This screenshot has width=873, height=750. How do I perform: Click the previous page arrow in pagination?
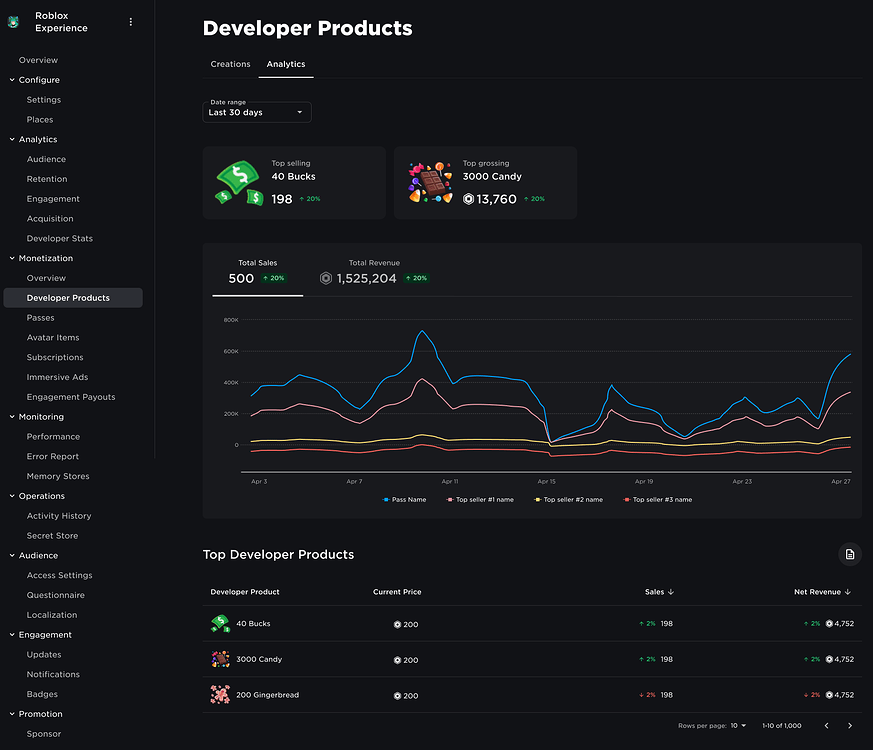pos(825,725)
